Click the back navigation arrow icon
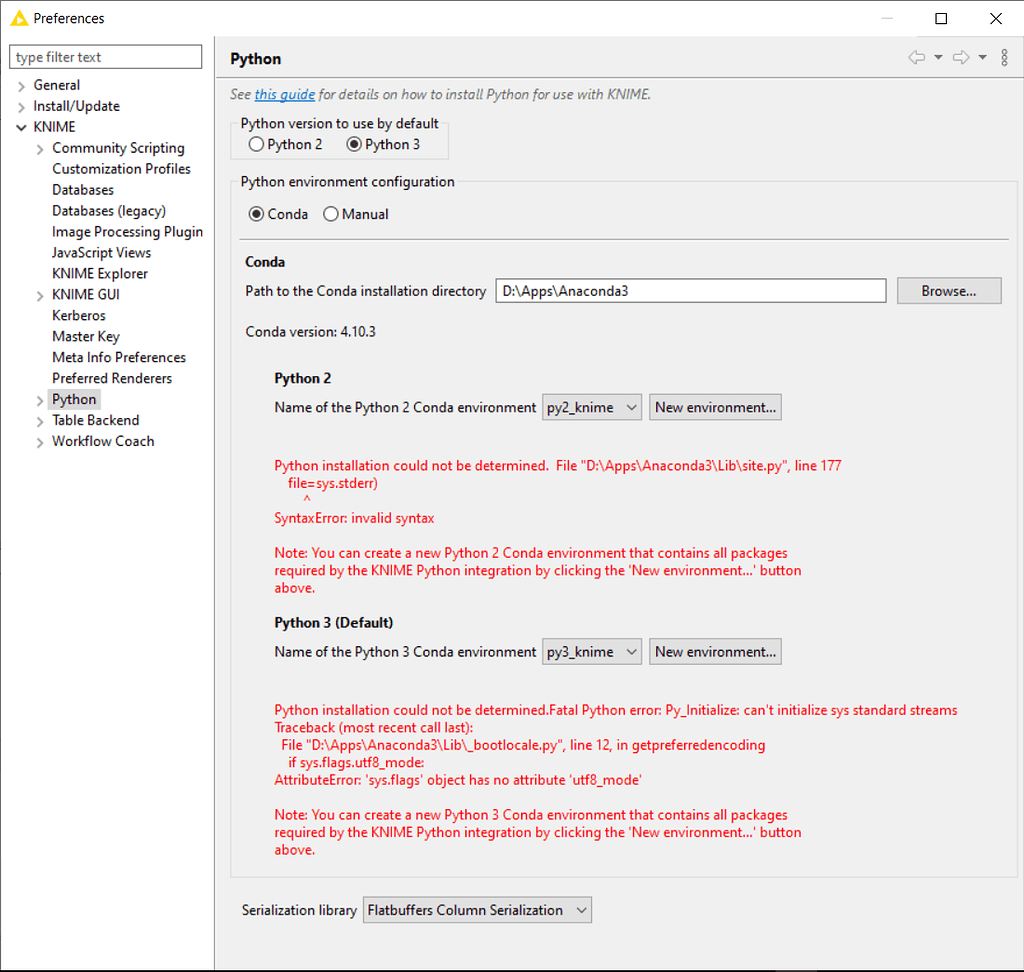 coord(916,58)
